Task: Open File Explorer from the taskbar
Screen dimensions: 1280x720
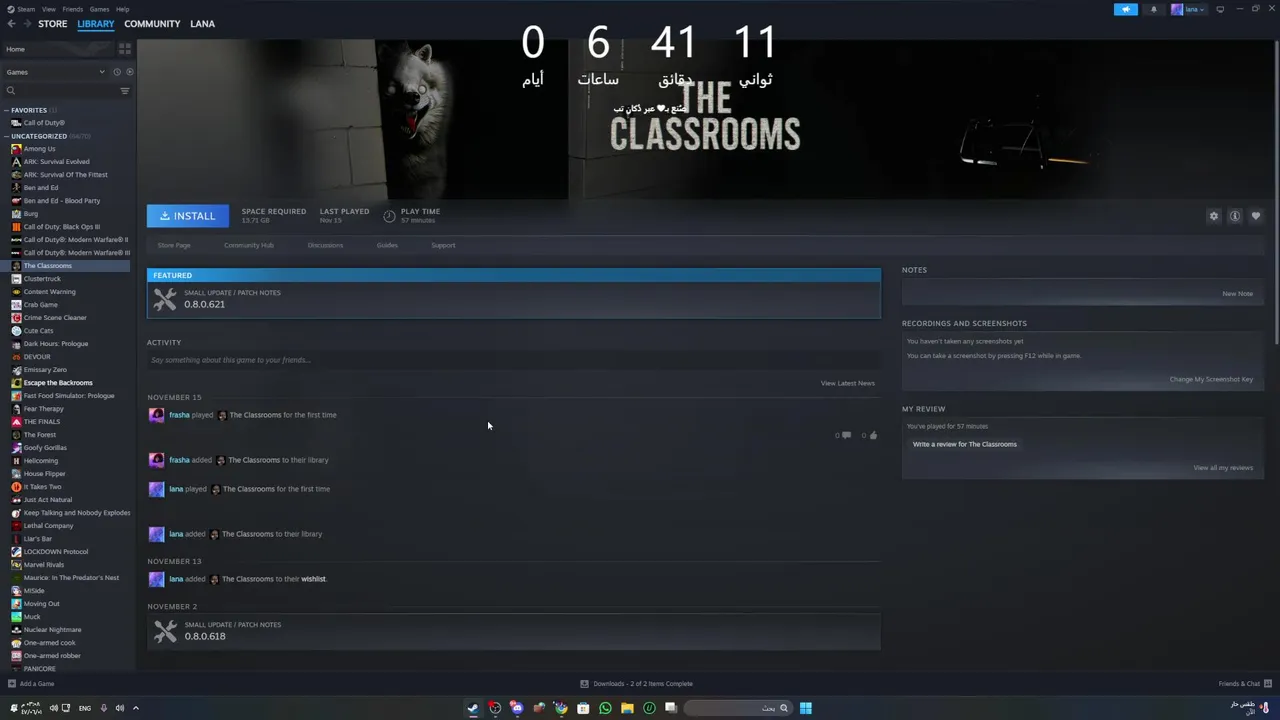Action: coord(627,708)
